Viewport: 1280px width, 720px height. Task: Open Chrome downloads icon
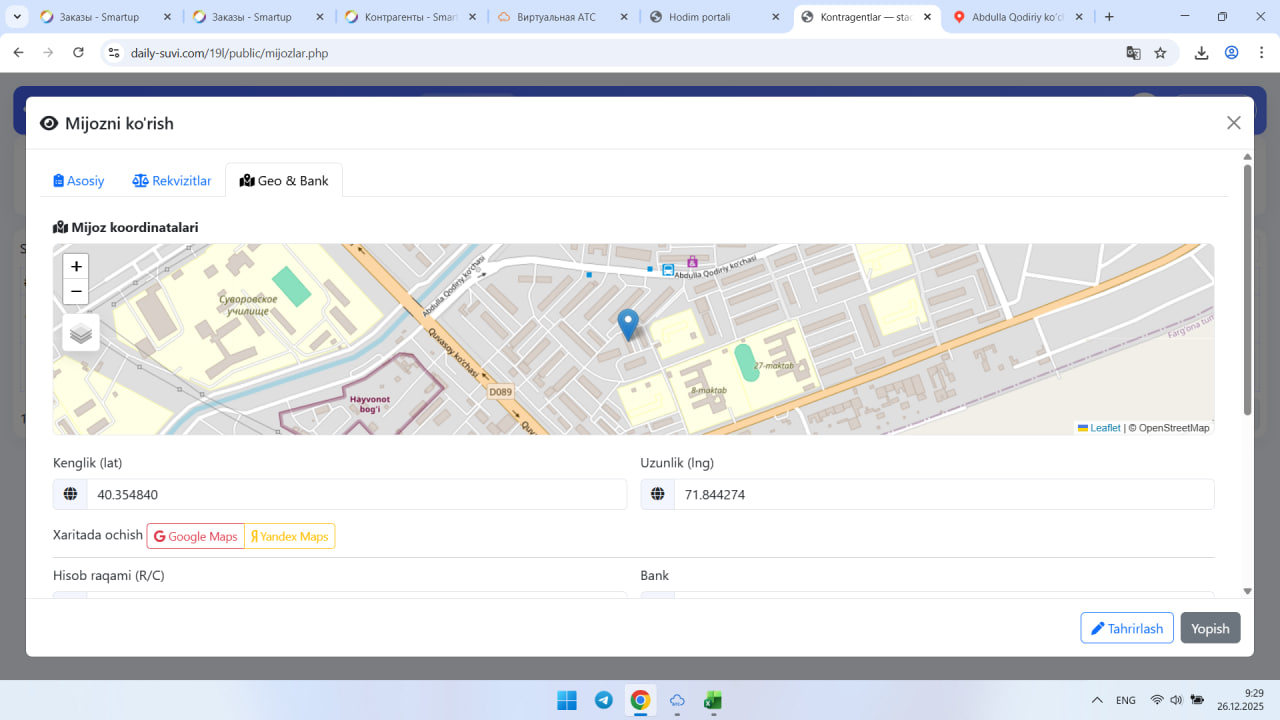click(1201, 53)
